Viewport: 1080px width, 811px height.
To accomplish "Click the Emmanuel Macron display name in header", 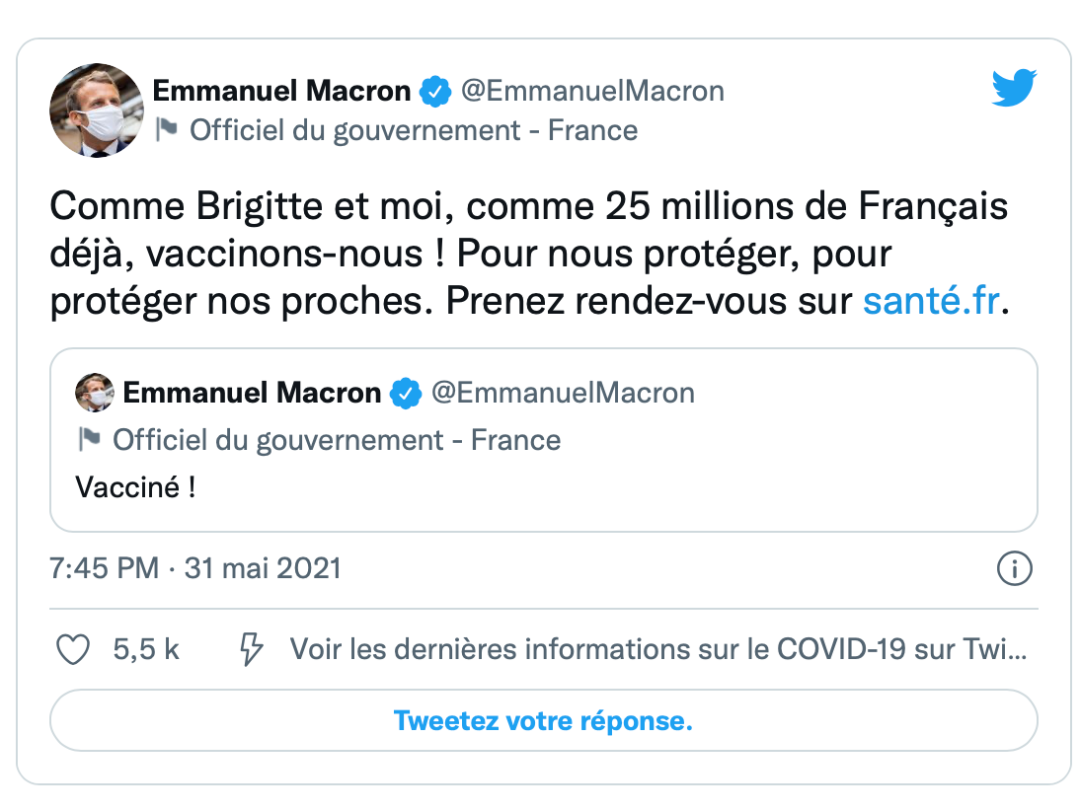I will click(281, 92).
